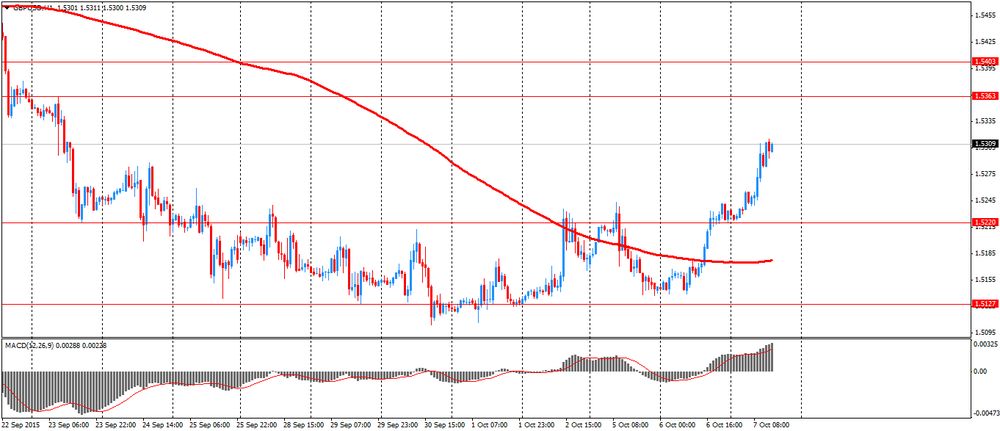Screen dimensions: 1000x431
Task: Select the 1.5403 resistance level price tag
Action: tap(985, 62)
